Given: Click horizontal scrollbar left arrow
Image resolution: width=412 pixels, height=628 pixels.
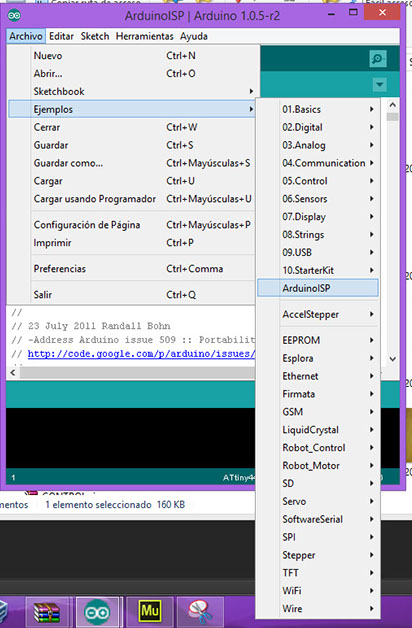Looking at the screenshot, I should pyautogui.click(x=13, y=372).
